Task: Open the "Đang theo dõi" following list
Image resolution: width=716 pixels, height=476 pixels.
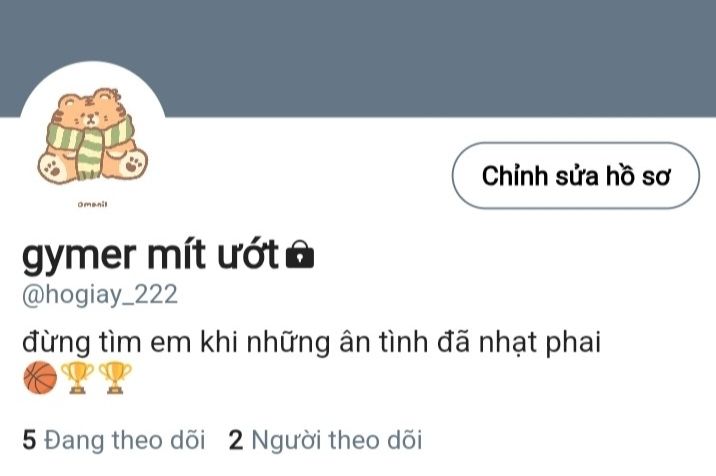Action: point(114,440)
